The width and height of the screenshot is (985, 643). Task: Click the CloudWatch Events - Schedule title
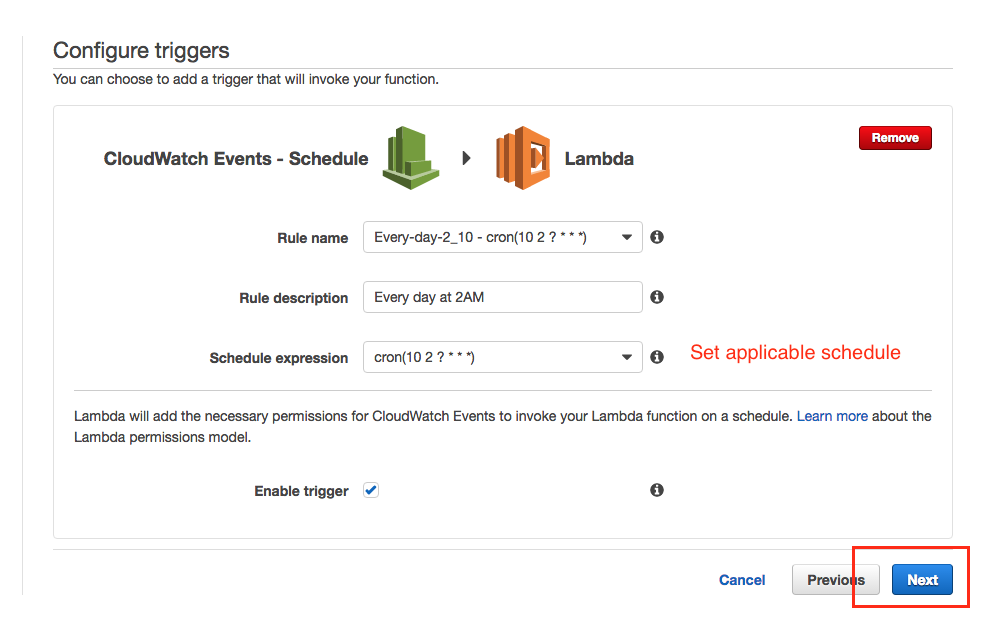(236, 159)
